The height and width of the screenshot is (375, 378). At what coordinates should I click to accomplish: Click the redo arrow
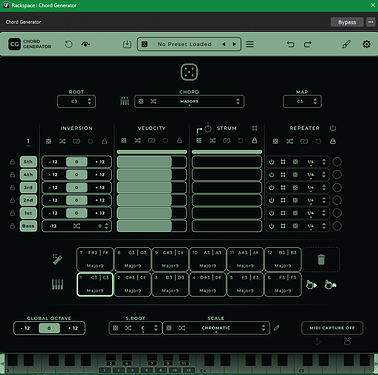click(x=307, y=44)
